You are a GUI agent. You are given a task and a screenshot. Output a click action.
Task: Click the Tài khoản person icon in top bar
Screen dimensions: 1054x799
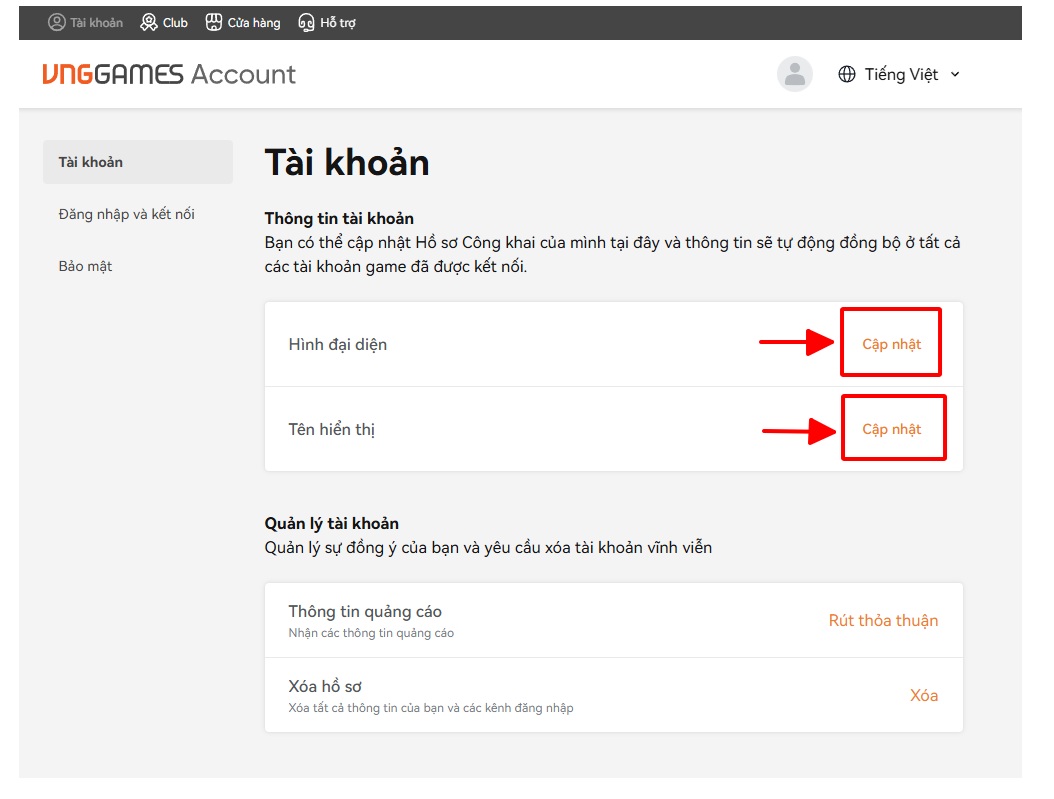[x=57, y=22]
